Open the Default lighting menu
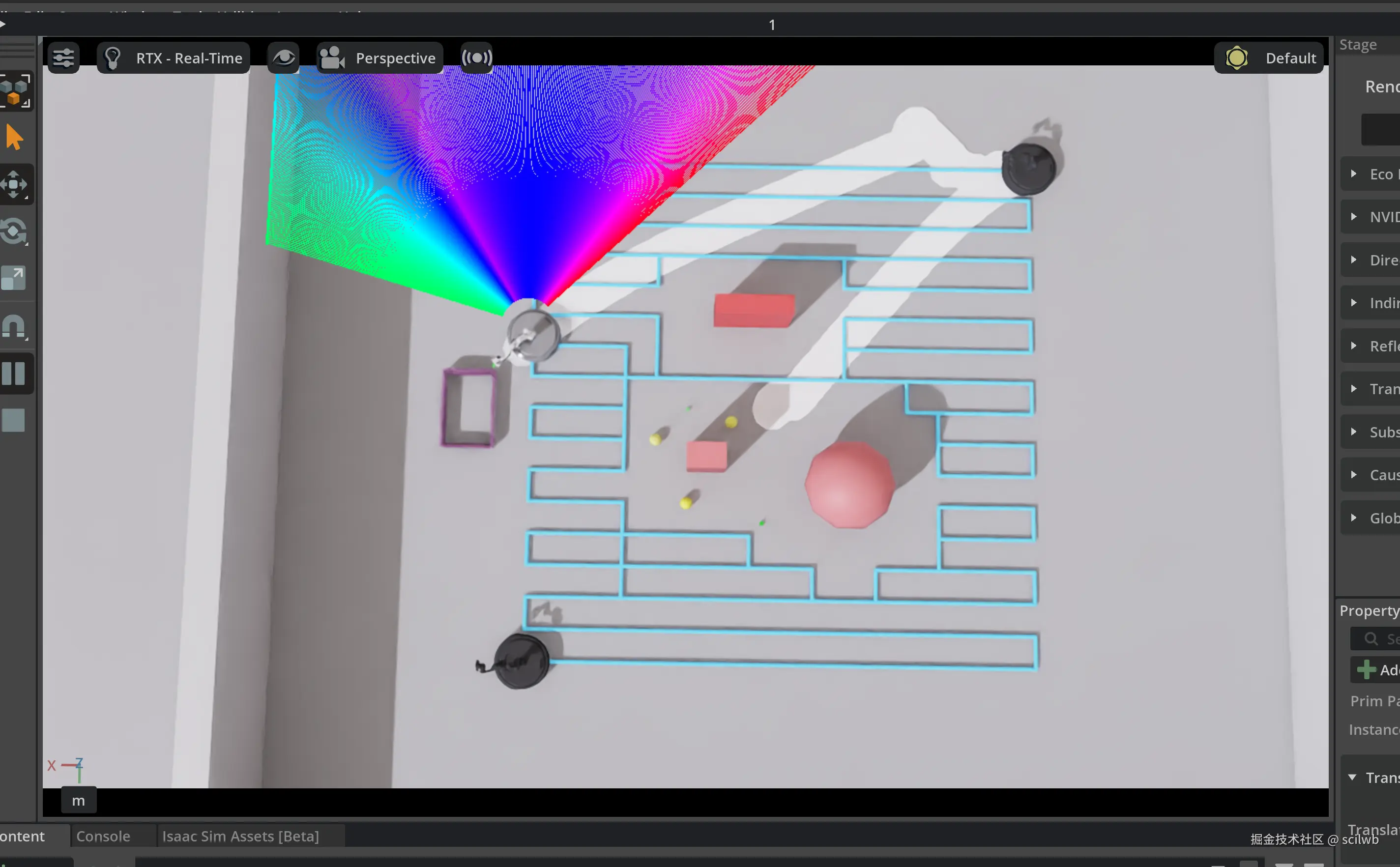The width and height of the screenshot is (1400, 867). [1269, 58]
